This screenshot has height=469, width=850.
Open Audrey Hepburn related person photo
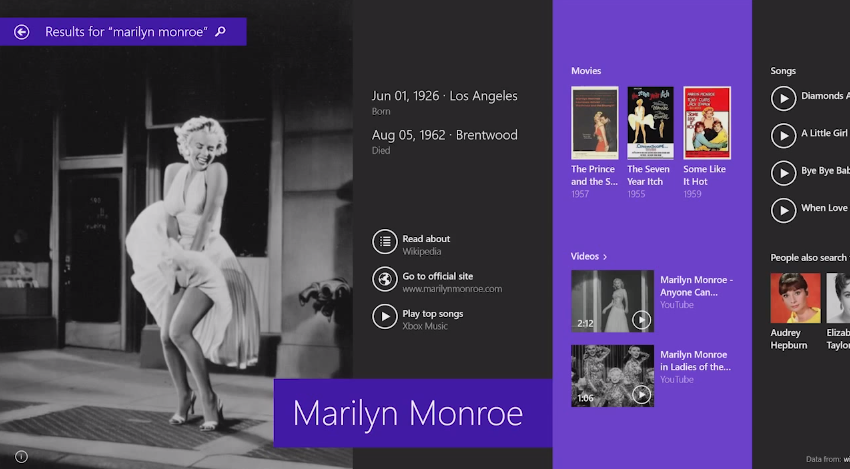(x=794, y=298)
